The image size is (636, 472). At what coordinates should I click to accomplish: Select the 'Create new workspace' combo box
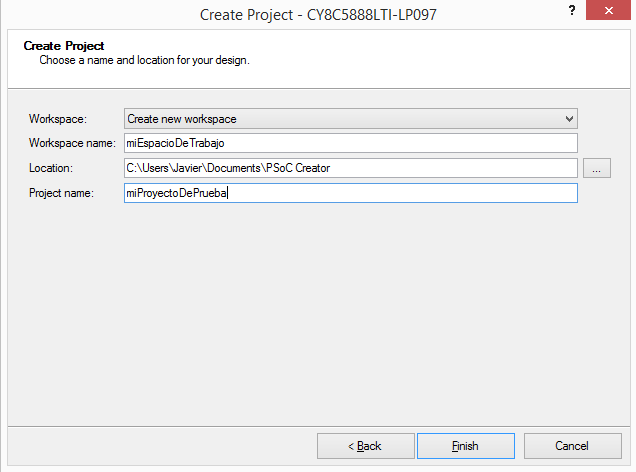[340, 119]
